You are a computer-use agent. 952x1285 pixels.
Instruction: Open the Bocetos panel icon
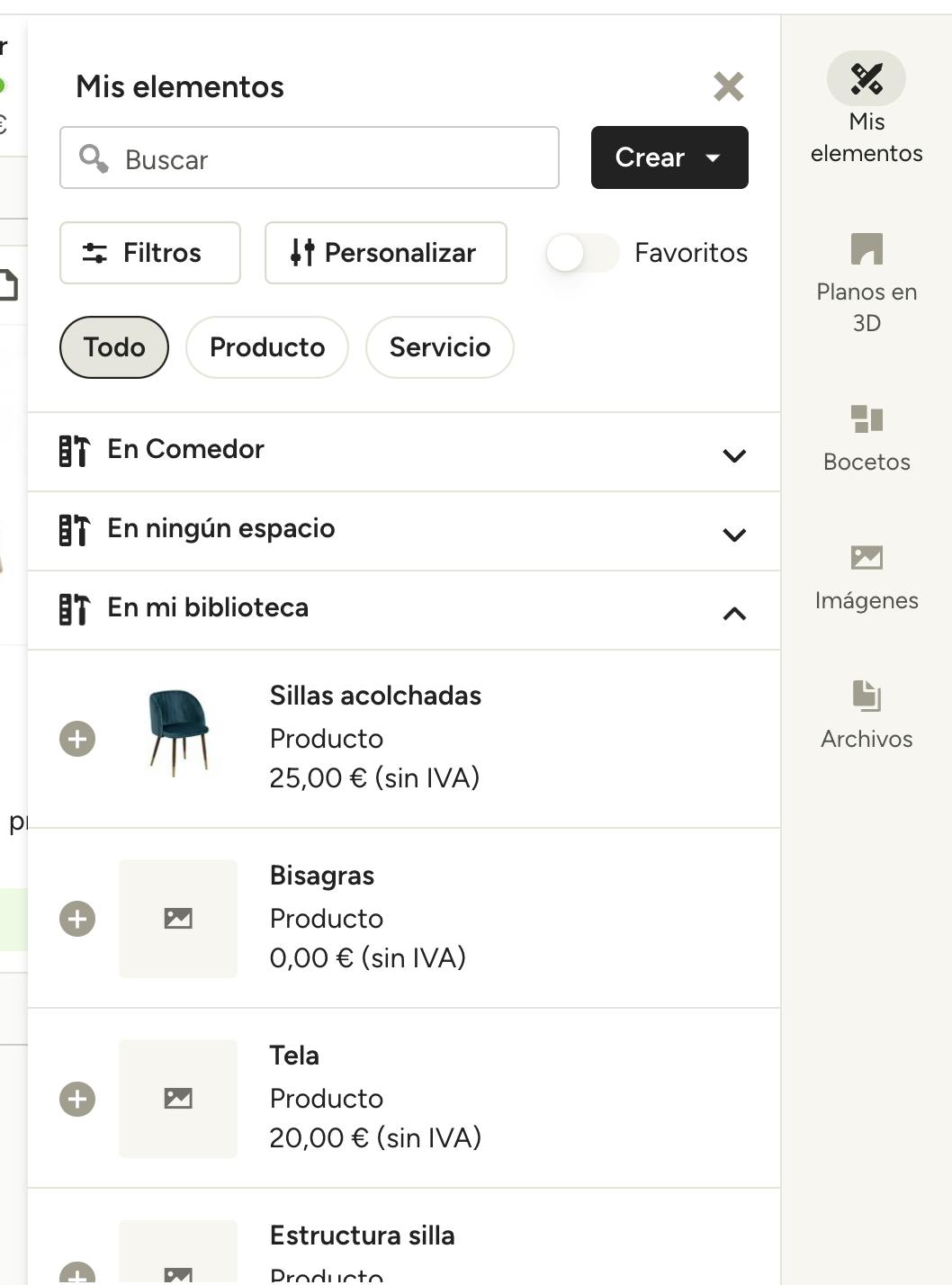pos(866,419)
